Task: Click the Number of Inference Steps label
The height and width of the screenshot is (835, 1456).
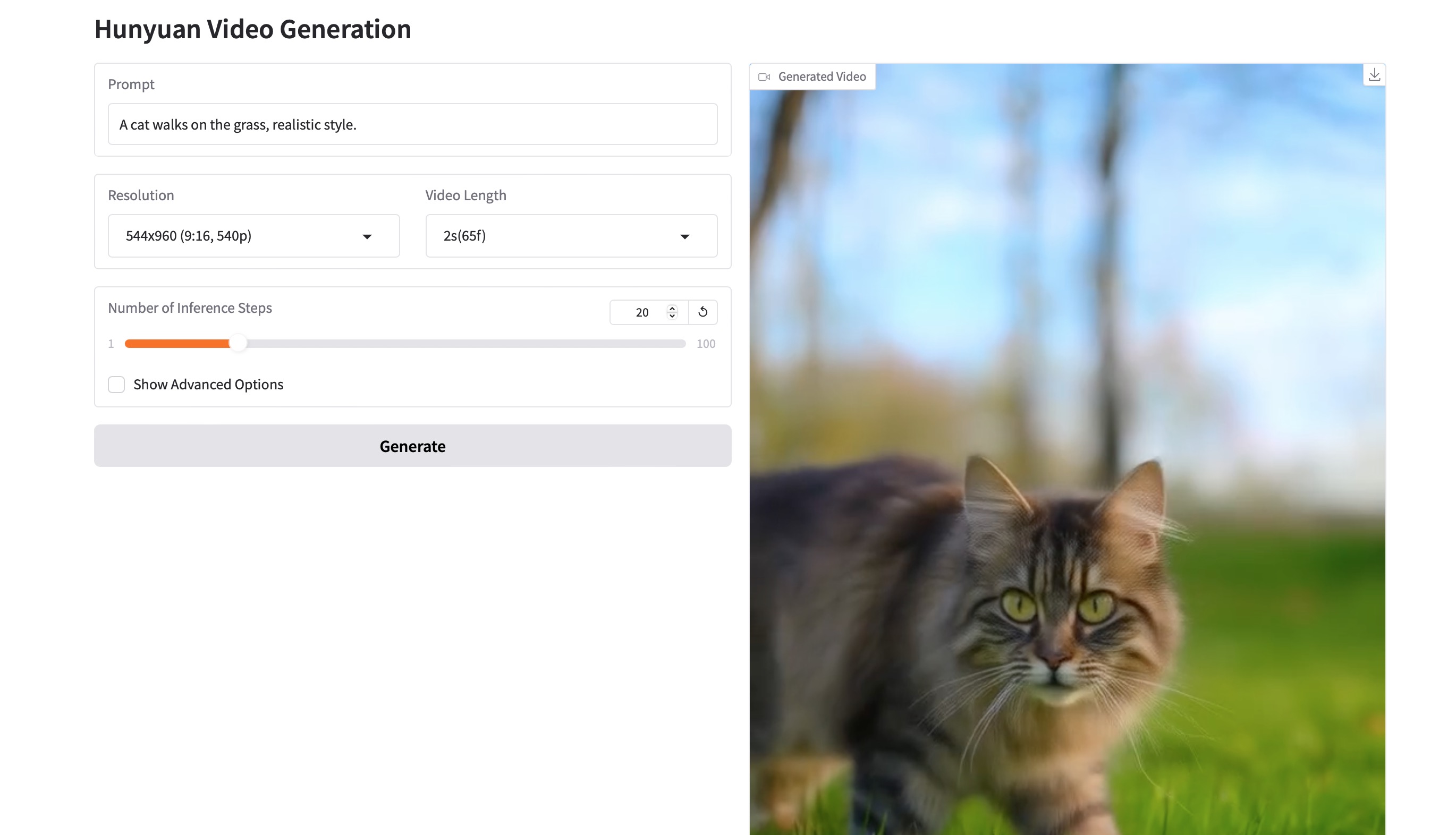Action: [190, 308]
